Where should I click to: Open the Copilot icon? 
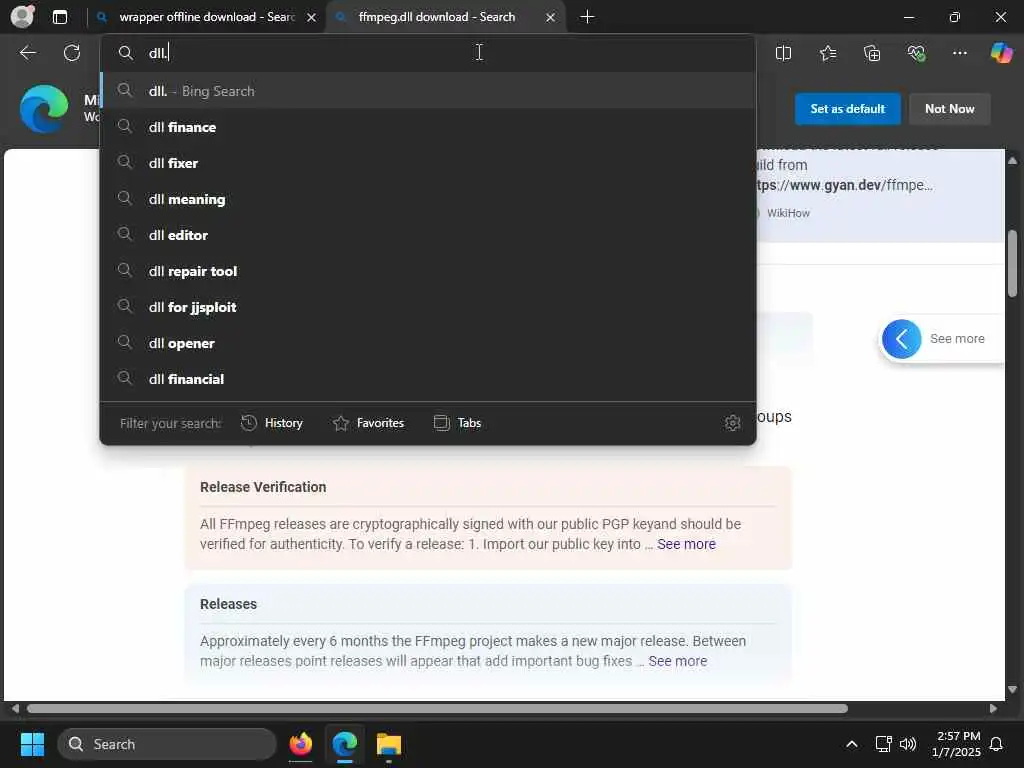pyautogui.click(x=1001, y=53)
